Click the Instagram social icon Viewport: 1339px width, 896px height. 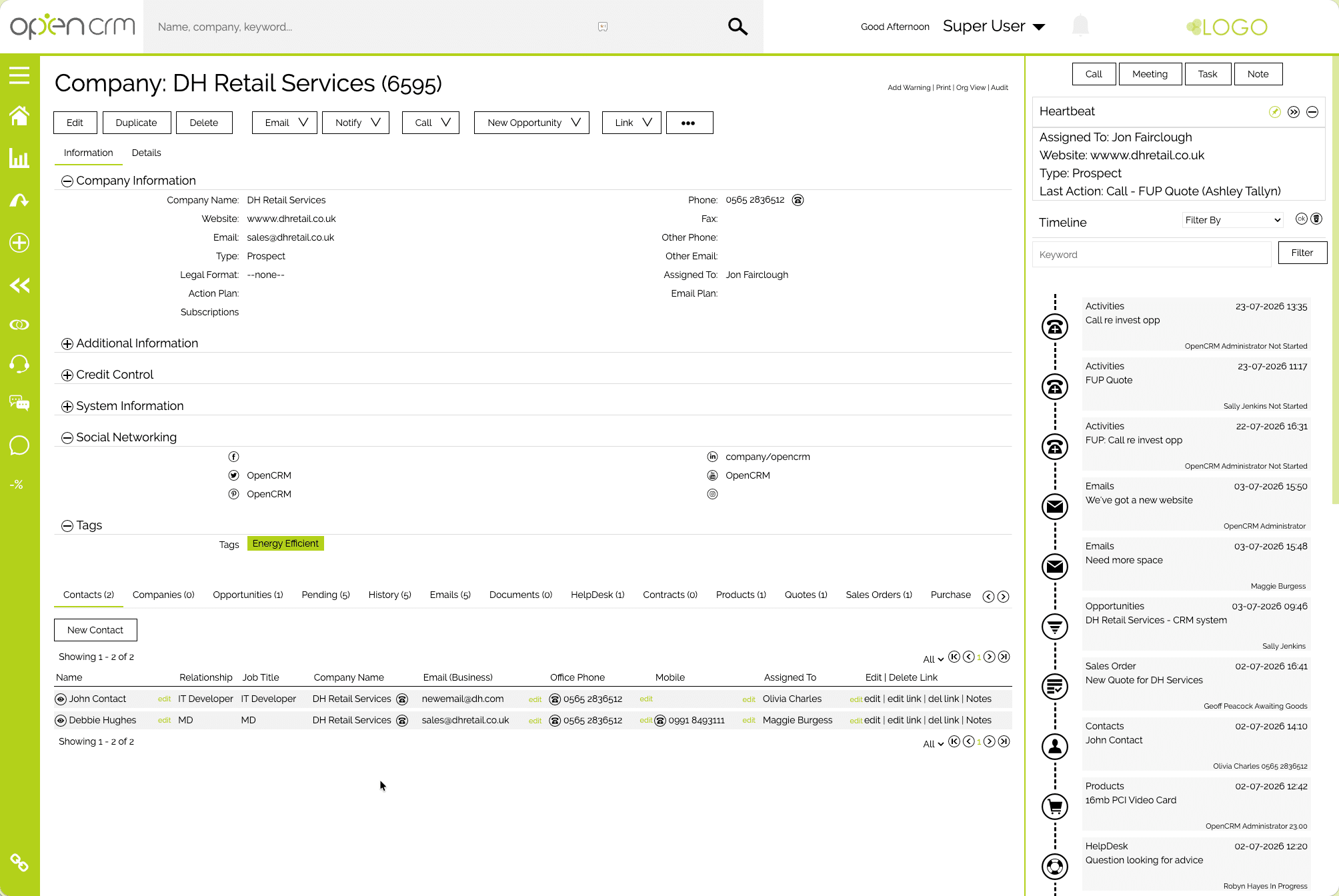coord(712,494)
